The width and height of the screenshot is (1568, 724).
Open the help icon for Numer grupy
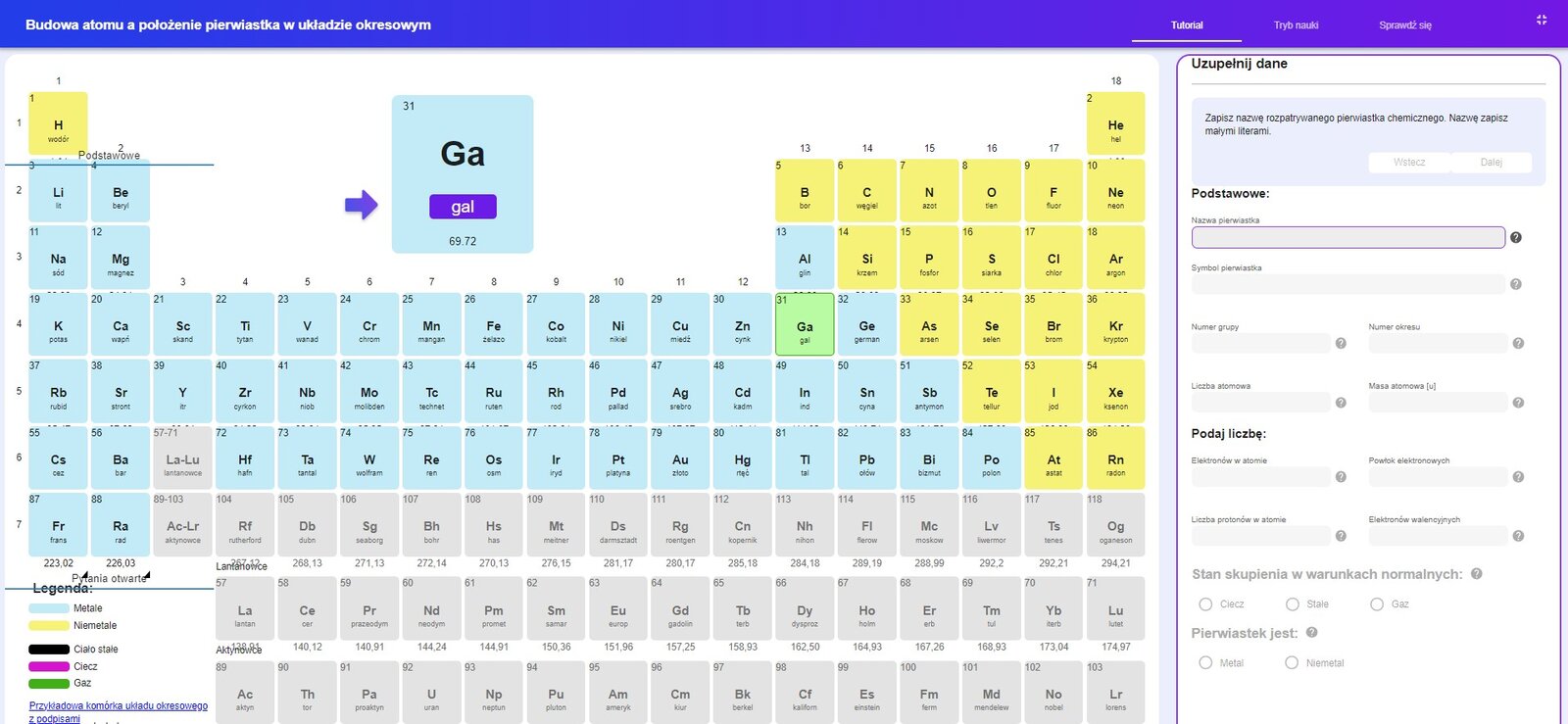click(x=1341, y=344)
